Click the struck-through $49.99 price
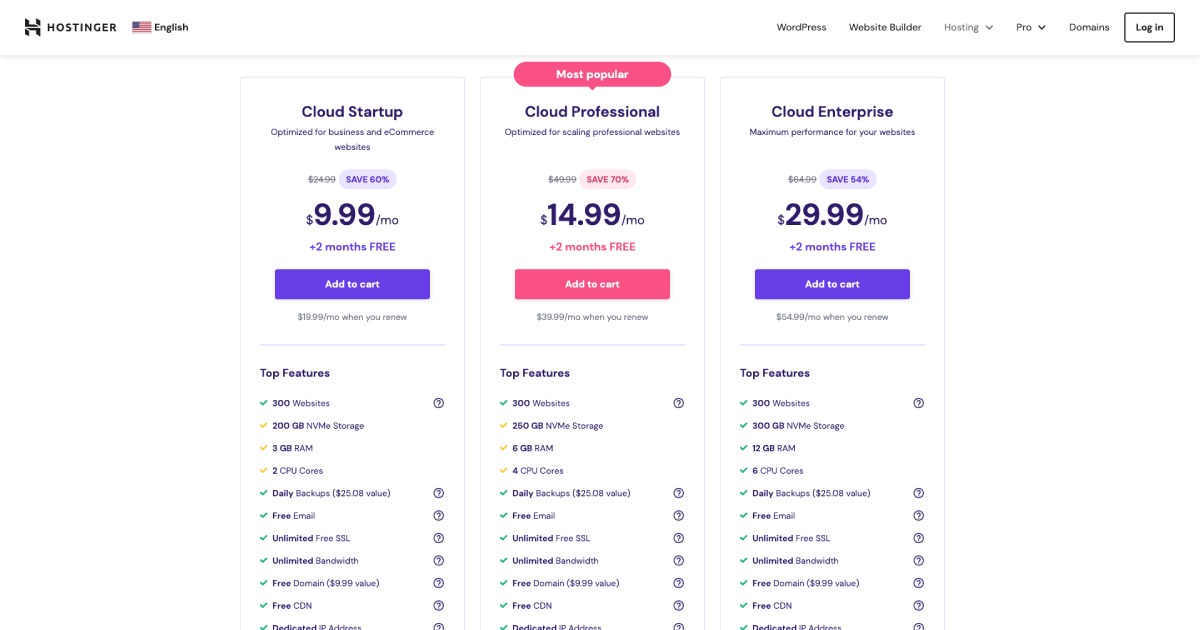Screen dimensions: 1200x630 (562, 180)
